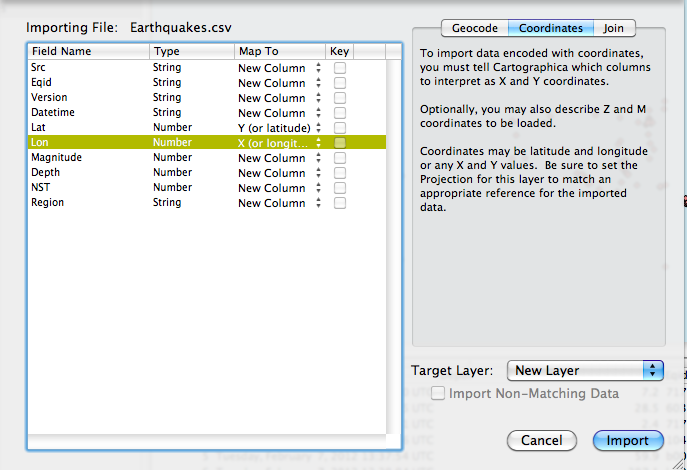
Task: Cancel the import dialog
Action: pyautogui.click(x=541, y=441)
